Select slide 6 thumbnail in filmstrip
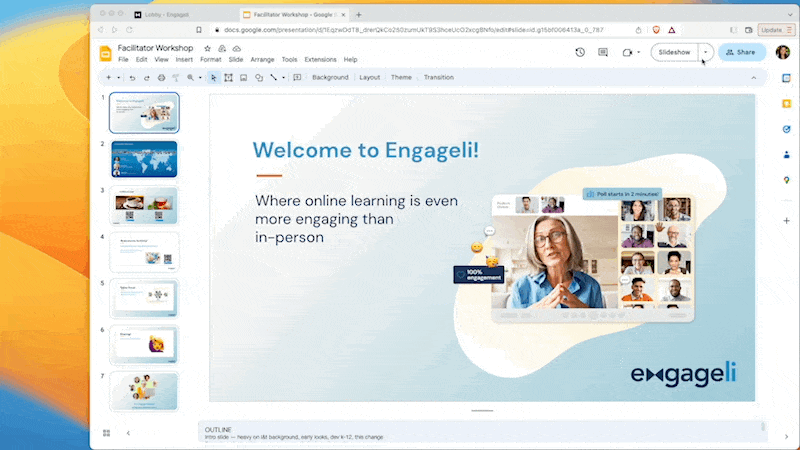The width and height of the screenshot is (800, 450). click(x=144, y=345)
